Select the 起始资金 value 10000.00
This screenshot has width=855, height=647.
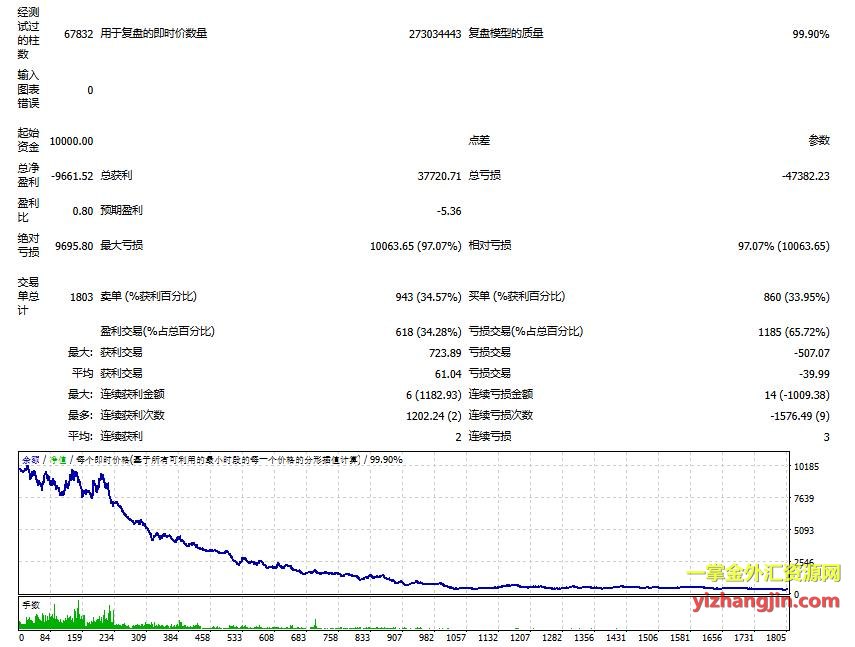(x=71, y=141)
